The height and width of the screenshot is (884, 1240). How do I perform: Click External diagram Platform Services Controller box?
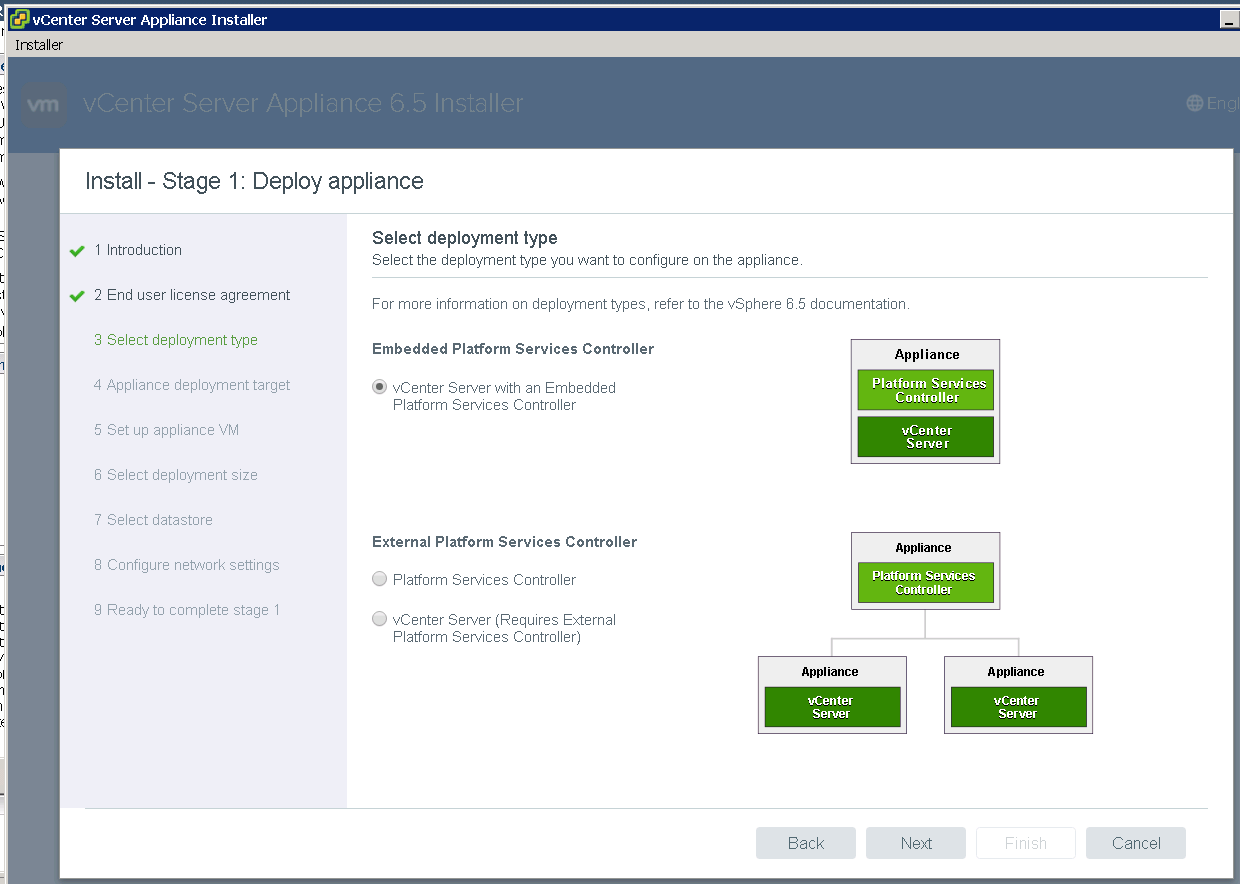click(x=926, y=583)
